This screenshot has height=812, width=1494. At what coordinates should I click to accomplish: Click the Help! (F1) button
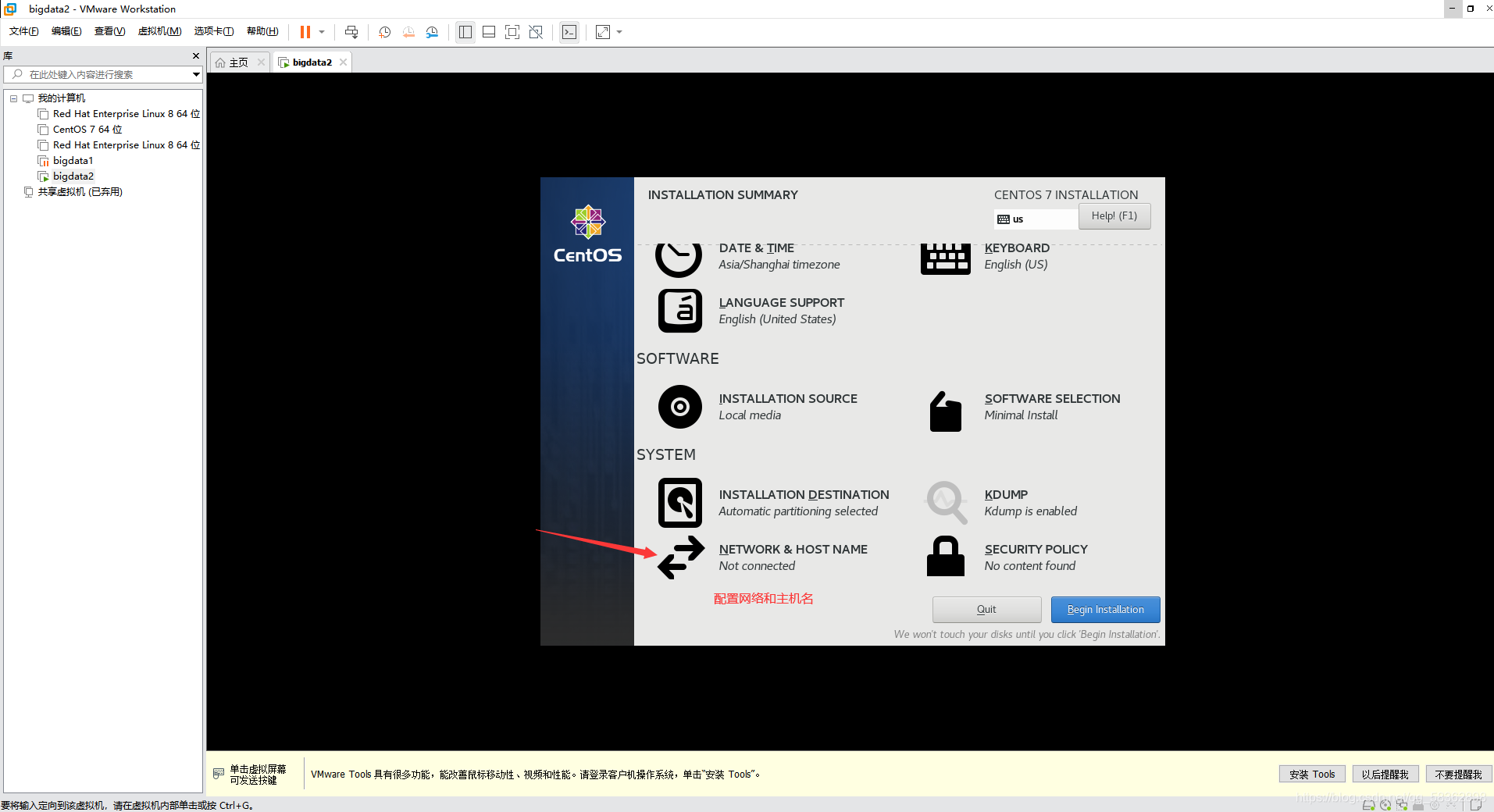(1114, 216)
